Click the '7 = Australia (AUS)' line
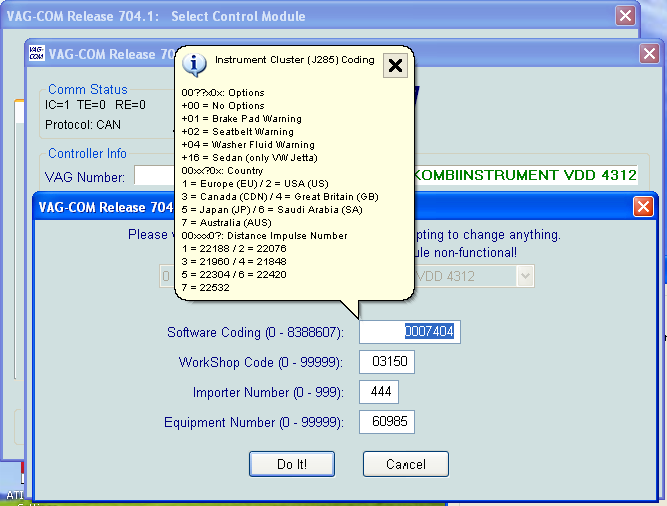Image resolution: width=667 pixels, height=506 pixels. click(226, 223)
